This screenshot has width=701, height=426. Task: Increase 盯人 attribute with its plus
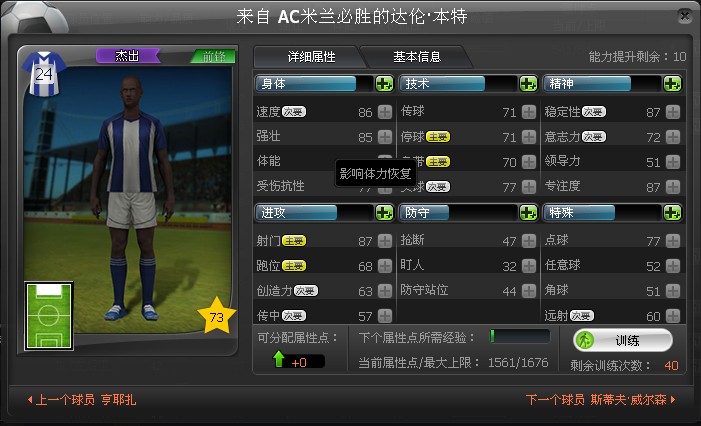[x=528, y=266]
